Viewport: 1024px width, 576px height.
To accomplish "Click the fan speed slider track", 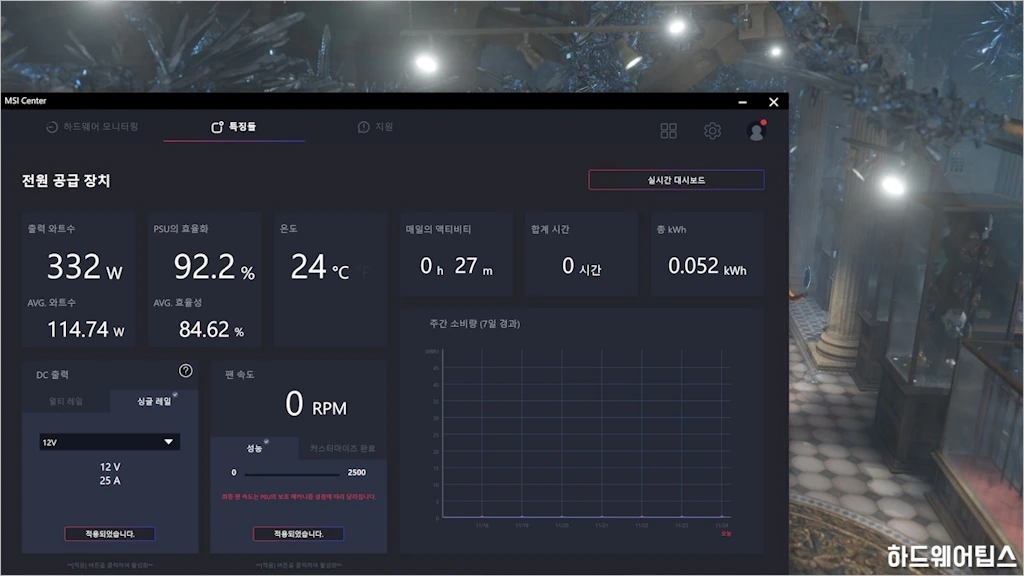I will tap(292, 474).
